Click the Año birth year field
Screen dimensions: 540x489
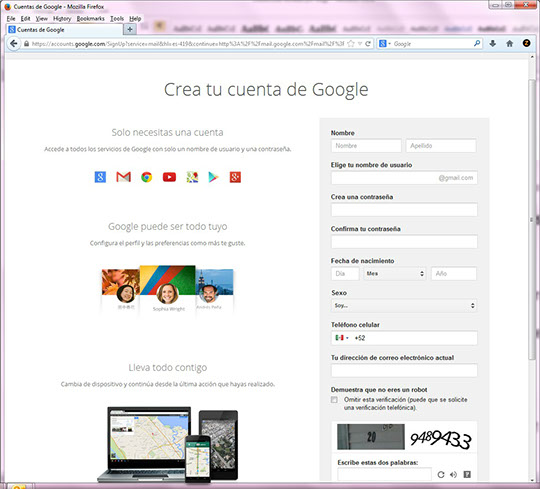(x=454, y=273)
